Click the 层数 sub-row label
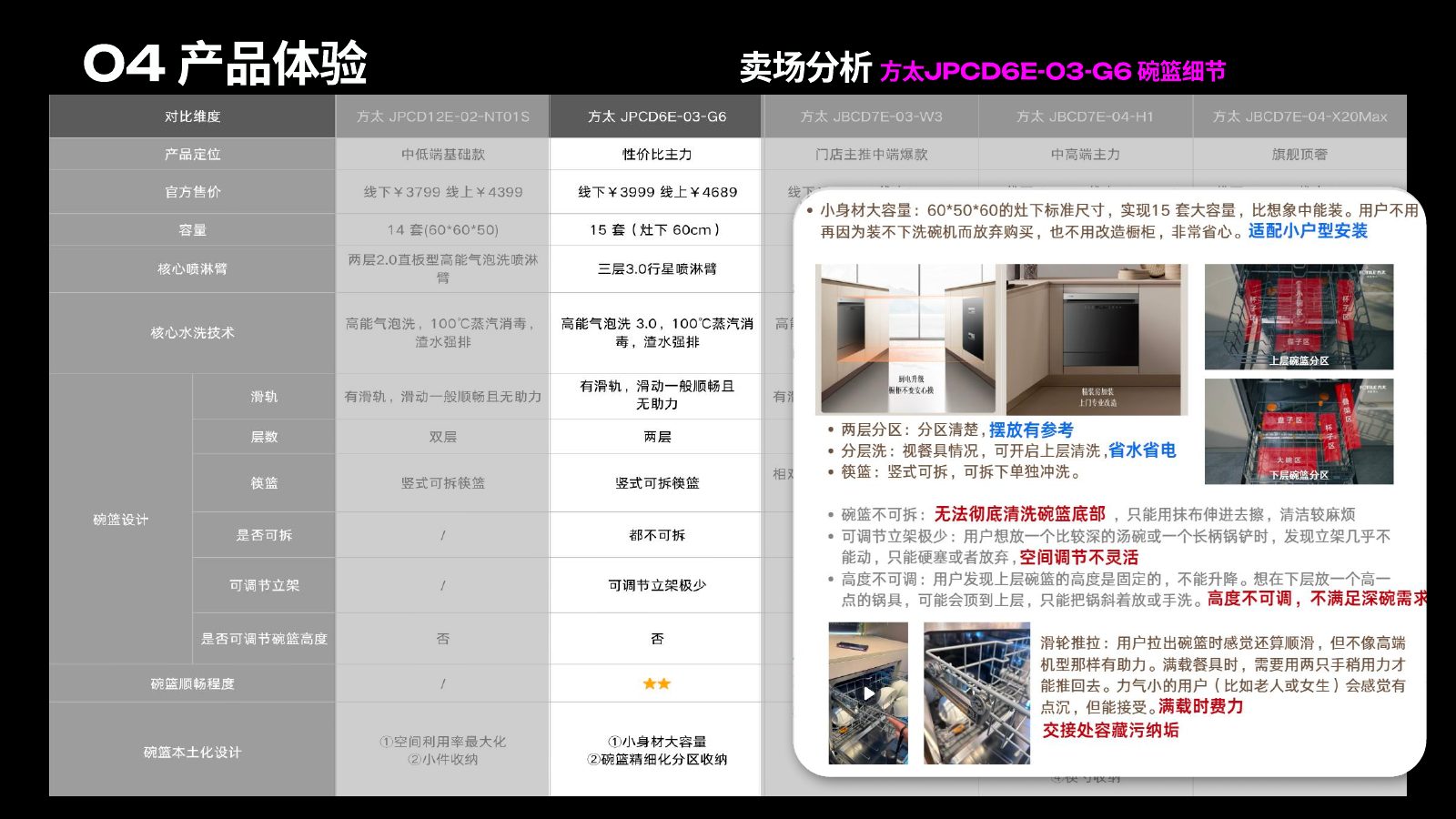Viewport: 1456px width, 819px height. pyautogui.click(x=264, y=437)
